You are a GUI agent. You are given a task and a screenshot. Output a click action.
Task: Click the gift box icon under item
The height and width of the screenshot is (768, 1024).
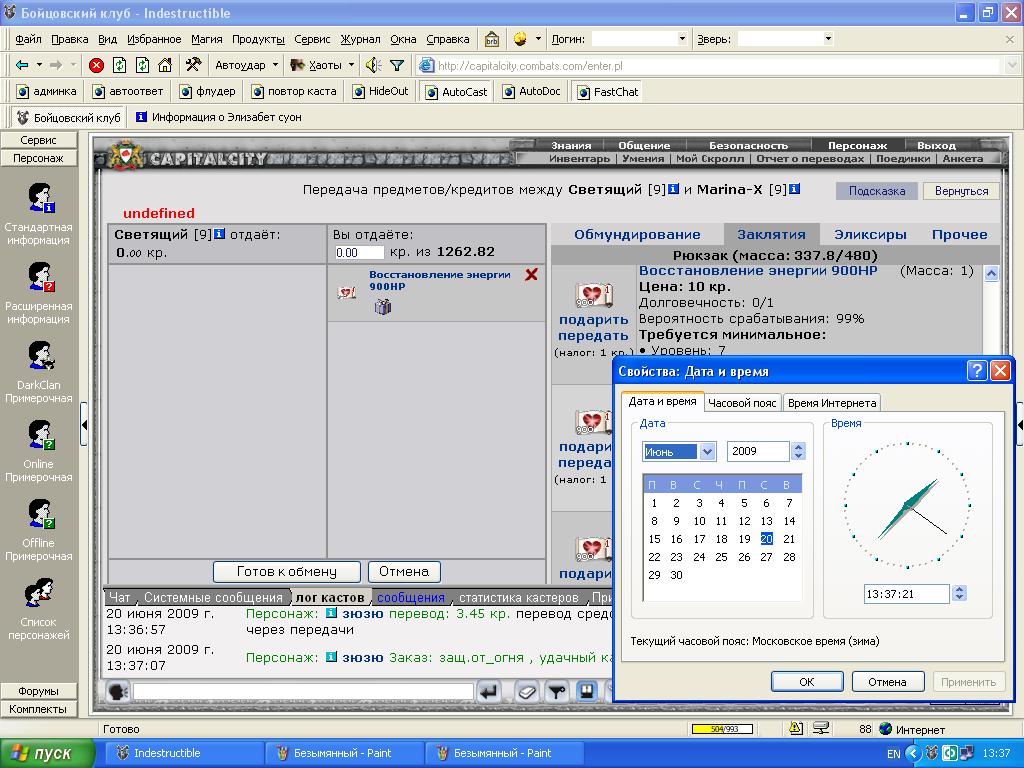point(383,306)
